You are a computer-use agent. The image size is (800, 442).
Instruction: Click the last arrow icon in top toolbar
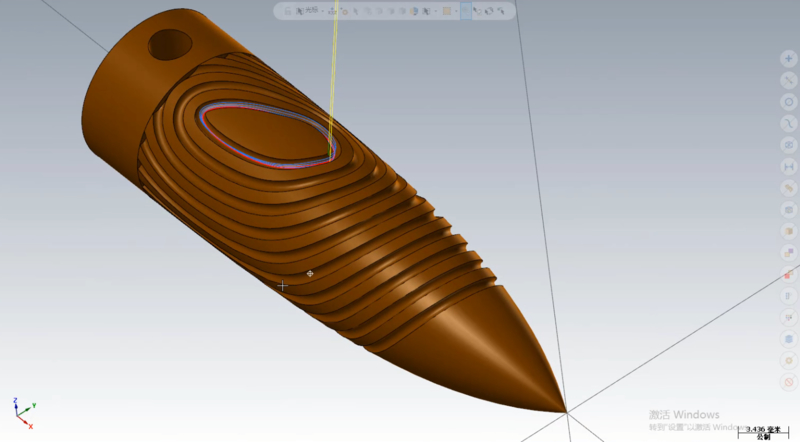point(501,11)
